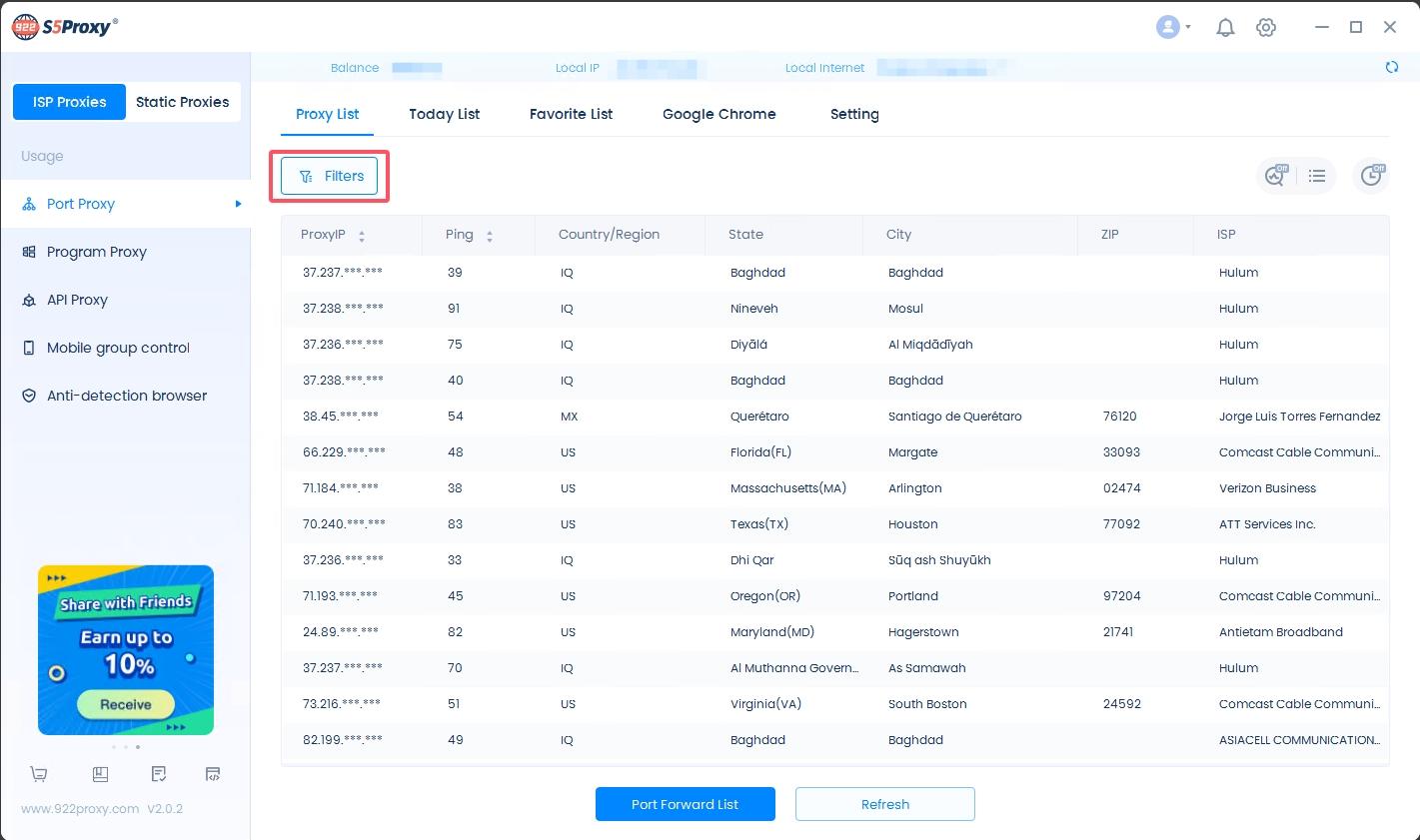This screenshot has width=1420, height=840.
Task: Click the settings gear icon in title bar
Action: point(1266,28)
